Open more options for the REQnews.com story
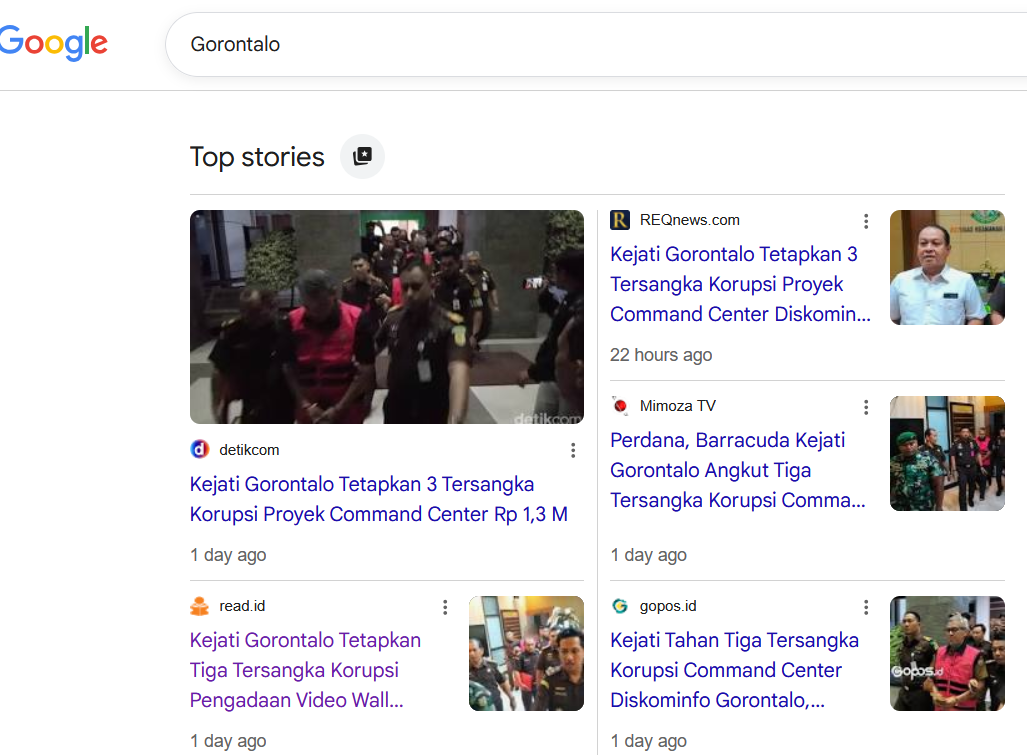This screenshot has width=1027, height=755. [x=866, y=221]
